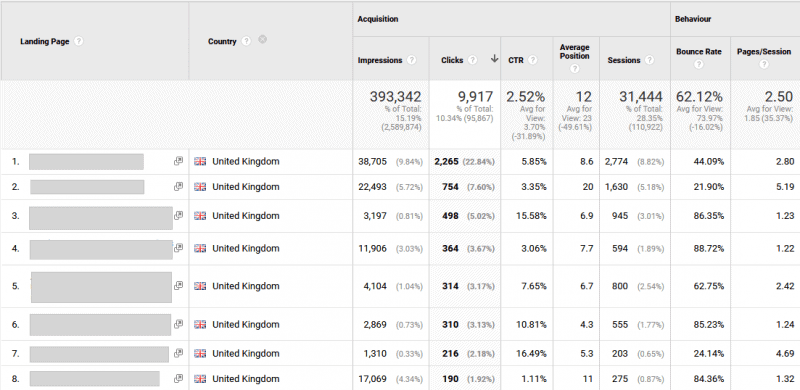The height and width of the screenshot is (390, 800).
Task: Select impressions cell 17,069
Action: pyautogui.click(x=372, y=379)
